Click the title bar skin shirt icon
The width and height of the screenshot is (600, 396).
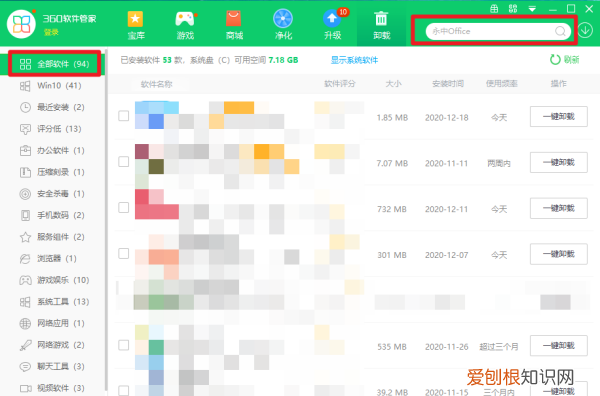(494, 9)
